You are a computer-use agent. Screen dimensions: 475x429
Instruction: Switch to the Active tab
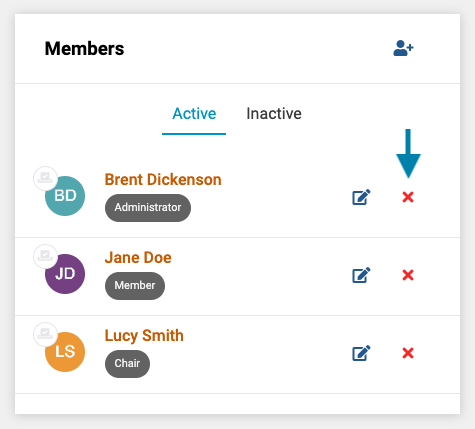point(194,114)
